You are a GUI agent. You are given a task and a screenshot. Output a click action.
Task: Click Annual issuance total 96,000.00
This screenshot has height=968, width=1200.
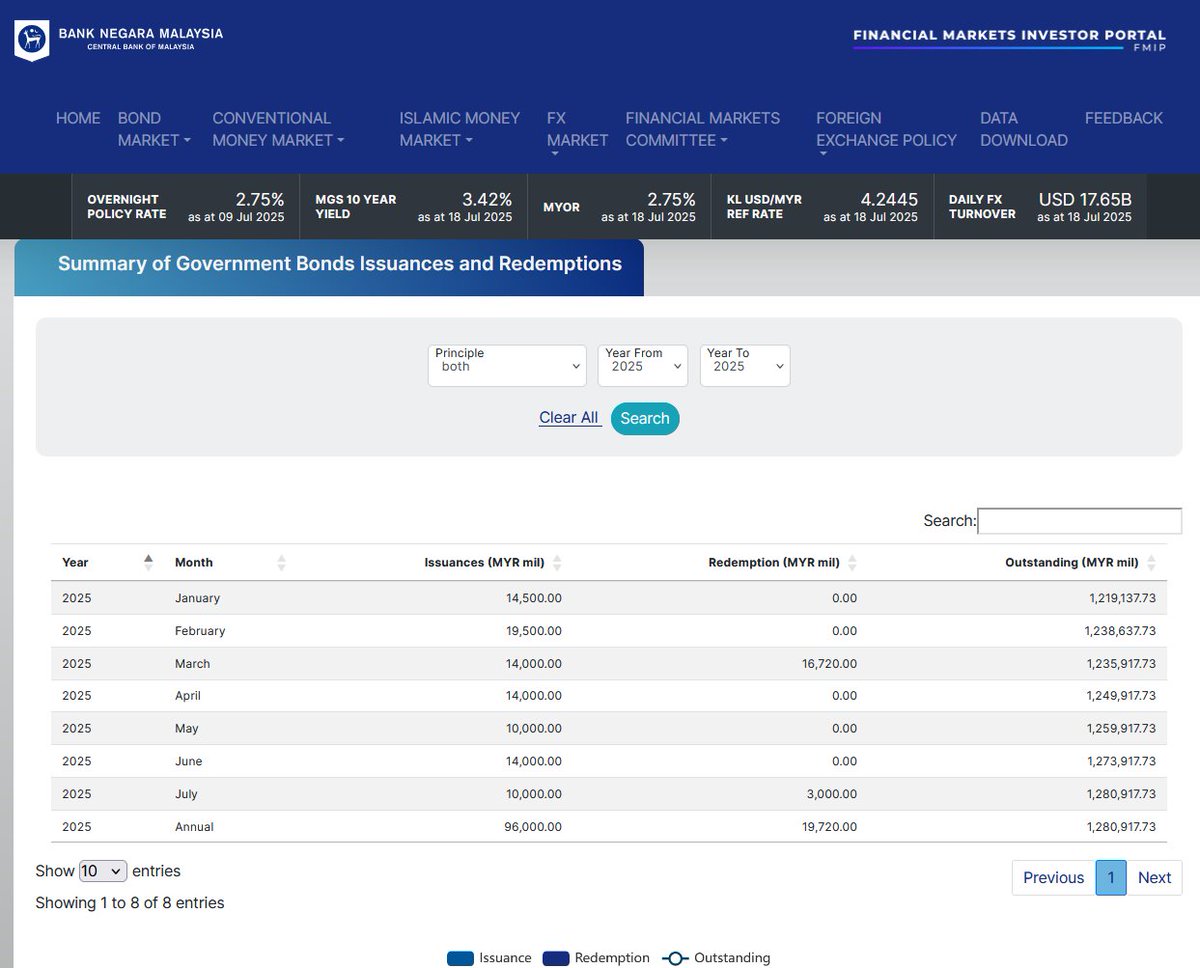pos(534,827)
